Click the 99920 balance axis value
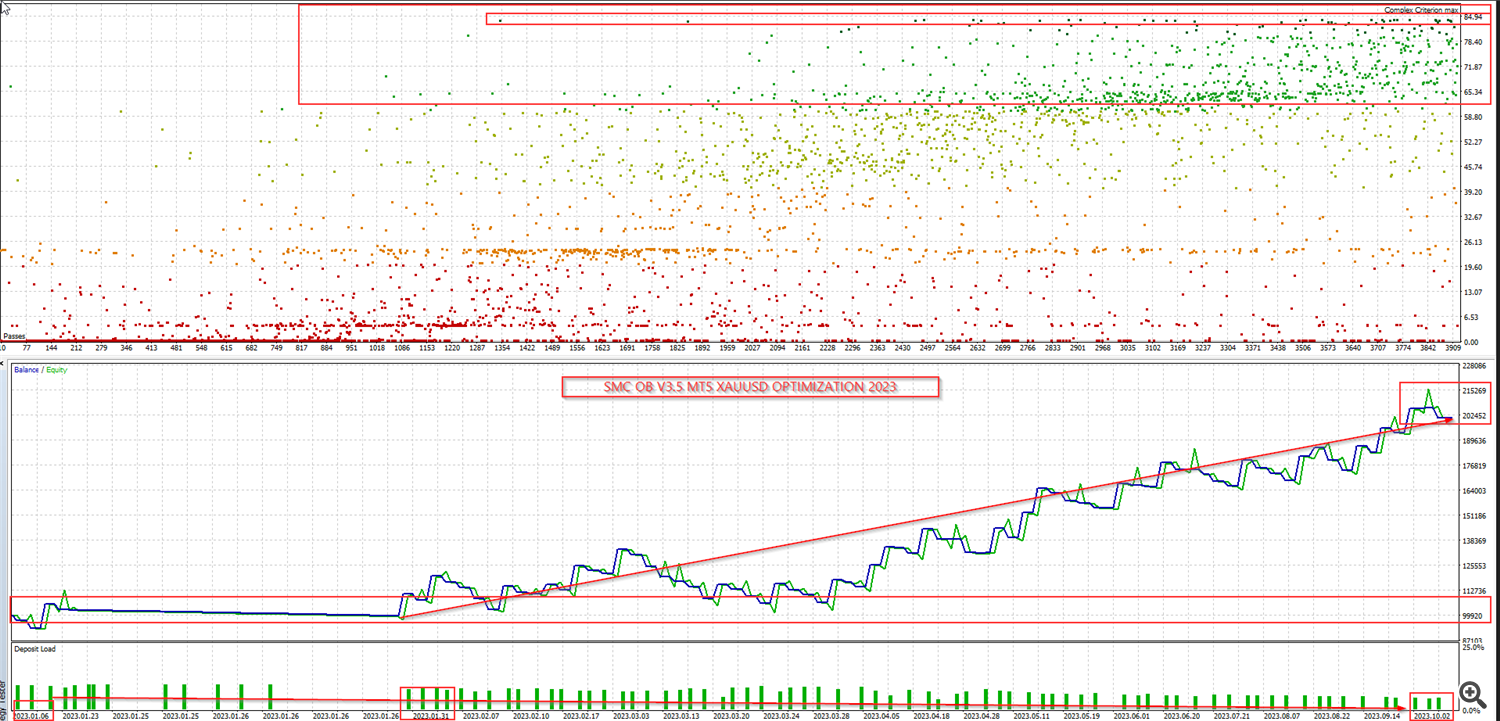 tap(1474, 616)
